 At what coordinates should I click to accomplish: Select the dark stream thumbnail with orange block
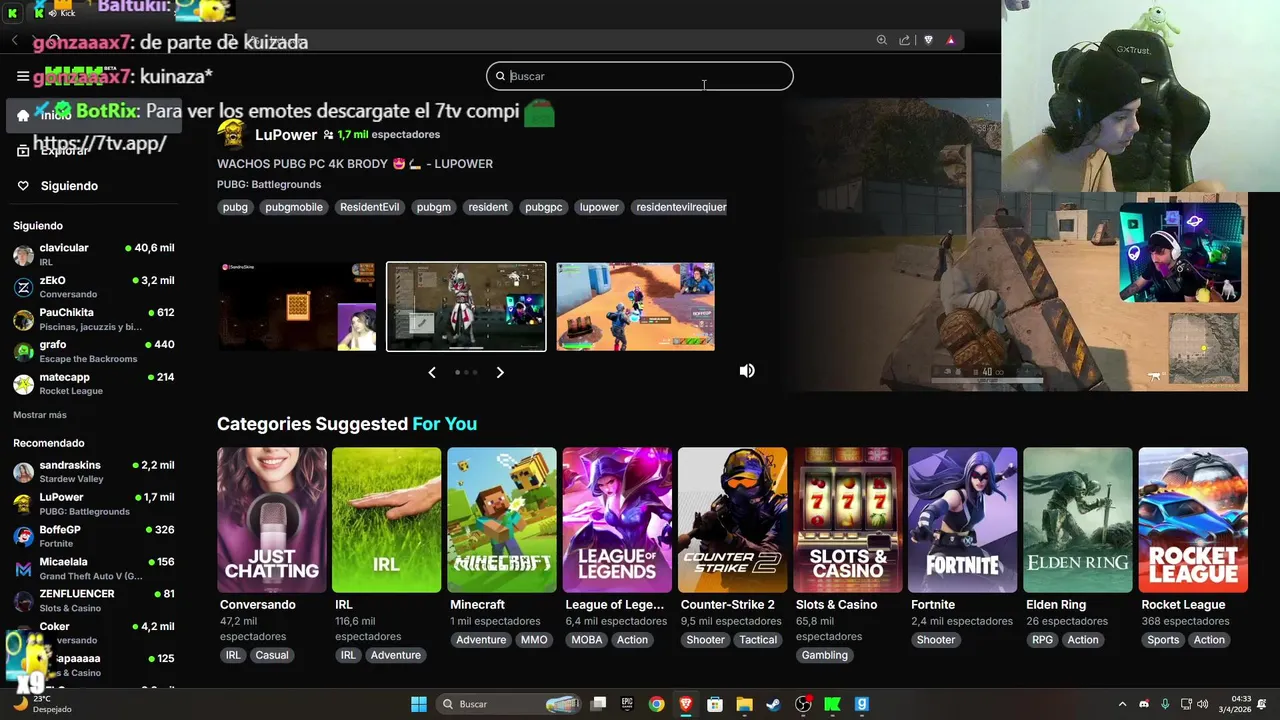tap(297, 307)
